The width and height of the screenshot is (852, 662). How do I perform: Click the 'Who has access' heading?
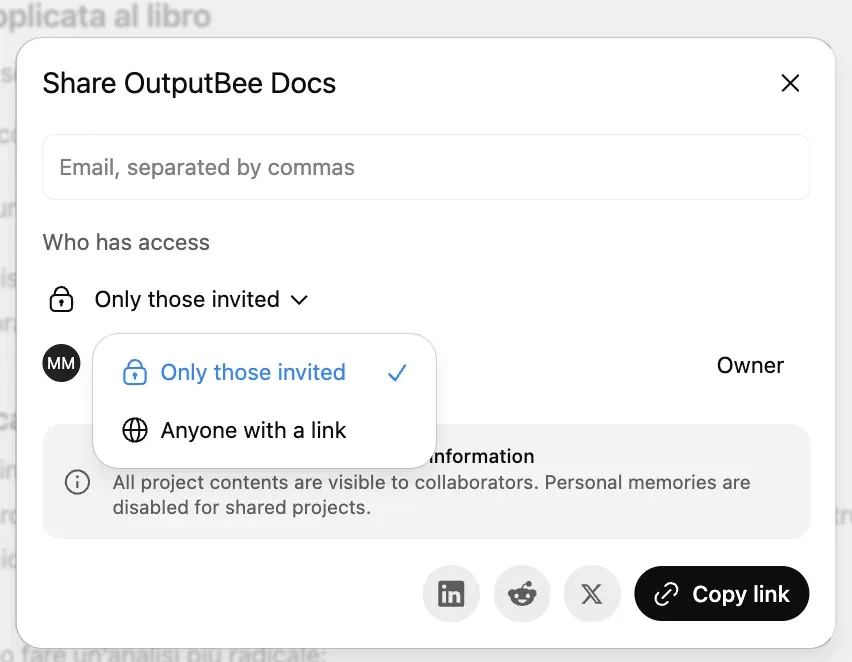coord(126,242)
